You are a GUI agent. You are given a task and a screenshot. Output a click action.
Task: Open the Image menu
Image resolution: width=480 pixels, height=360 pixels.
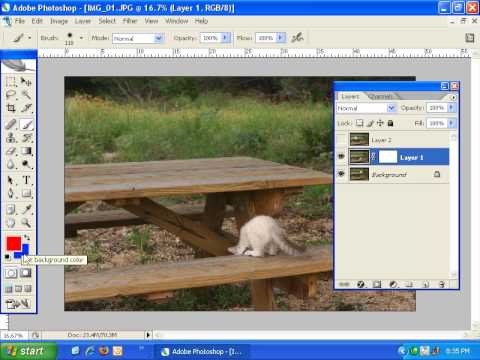point(59,21)
